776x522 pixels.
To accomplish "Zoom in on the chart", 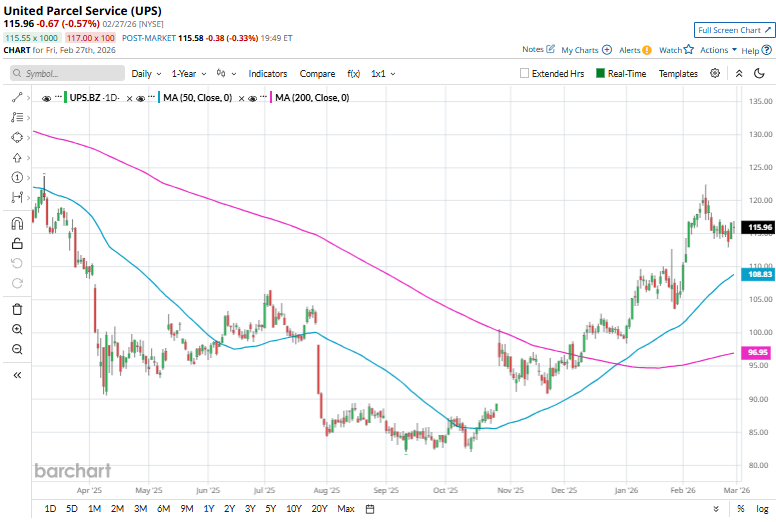I will click(x=17, y=329).
